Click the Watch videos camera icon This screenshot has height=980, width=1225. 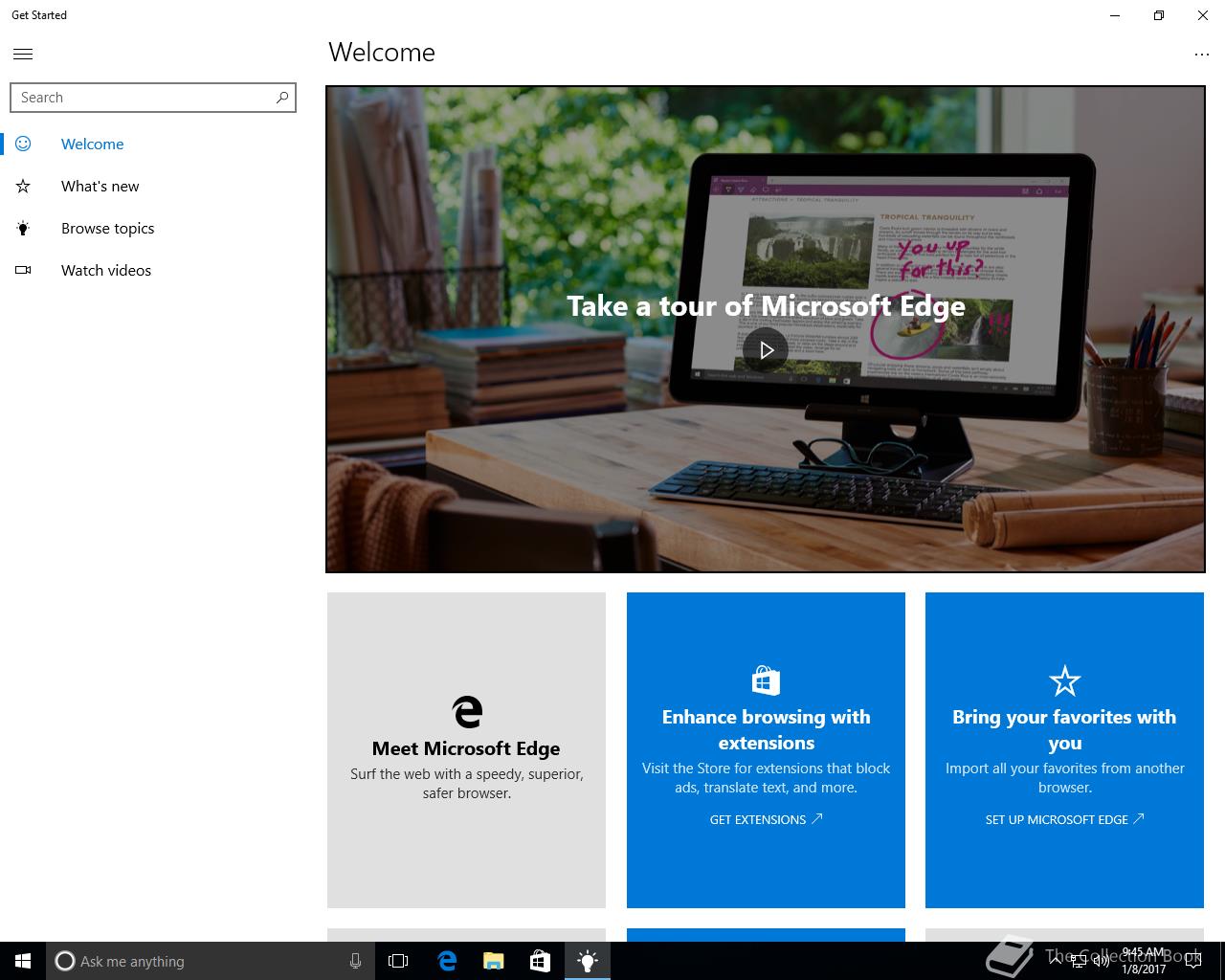(x=23, y=270)
